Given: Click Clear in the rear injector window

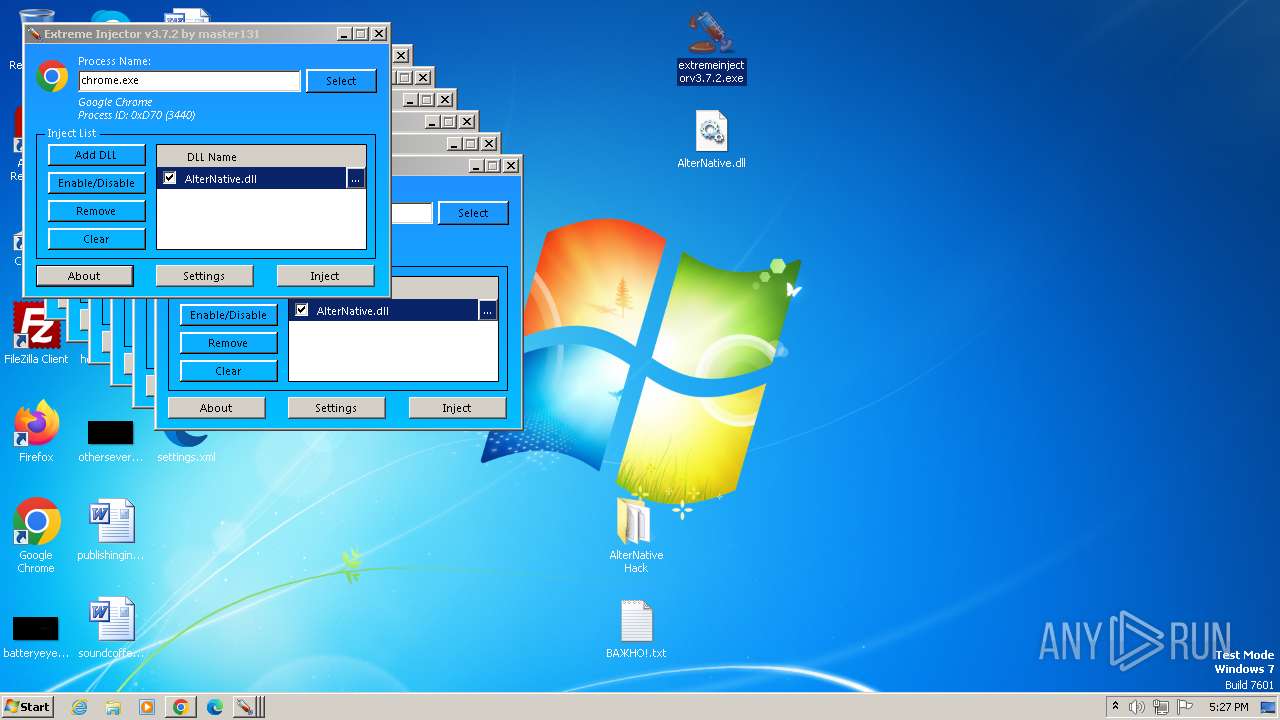Looking at the screenshot, I should pos(228,371).
